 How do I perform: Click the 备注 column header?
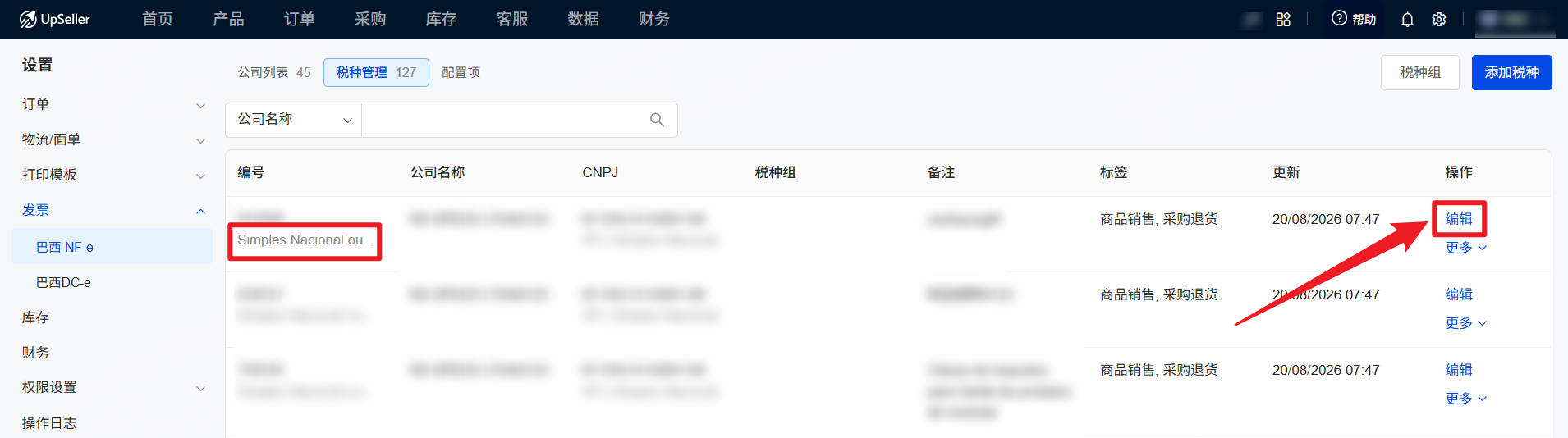941,172
